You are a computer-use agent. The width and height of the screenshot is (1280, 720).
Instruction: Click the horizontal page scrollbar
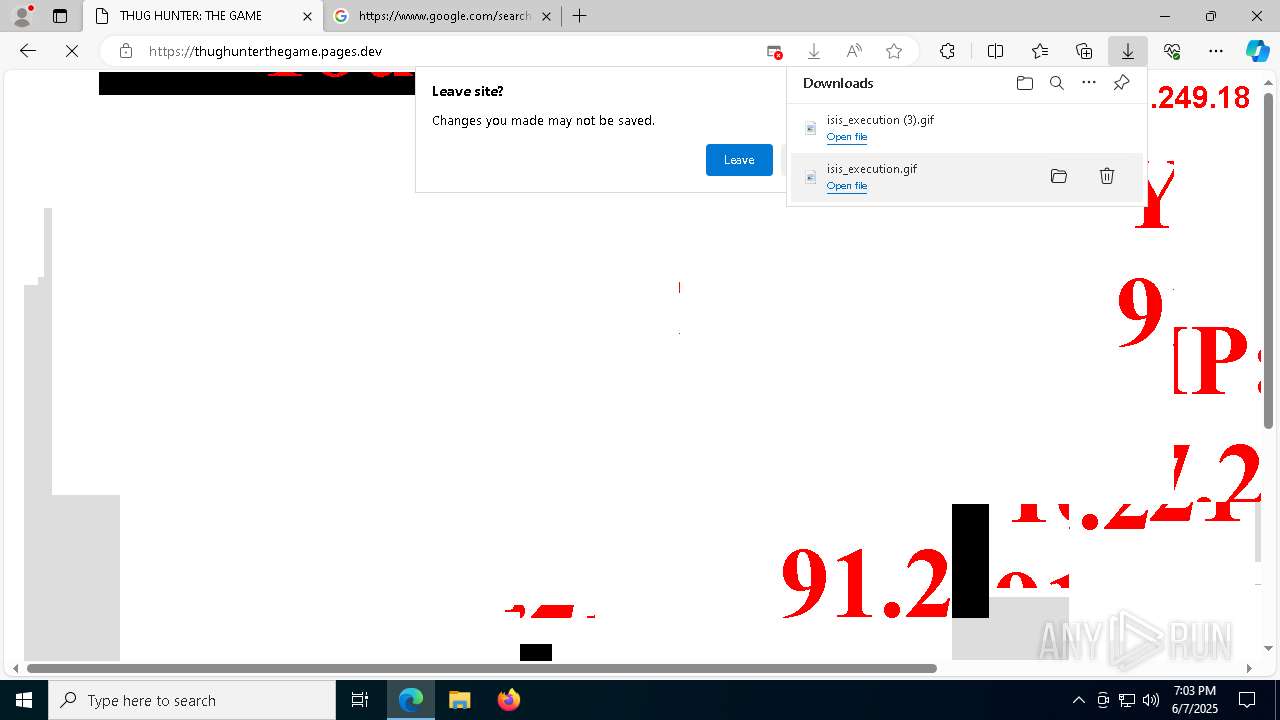pyautogui.click(x=481, y=668)
